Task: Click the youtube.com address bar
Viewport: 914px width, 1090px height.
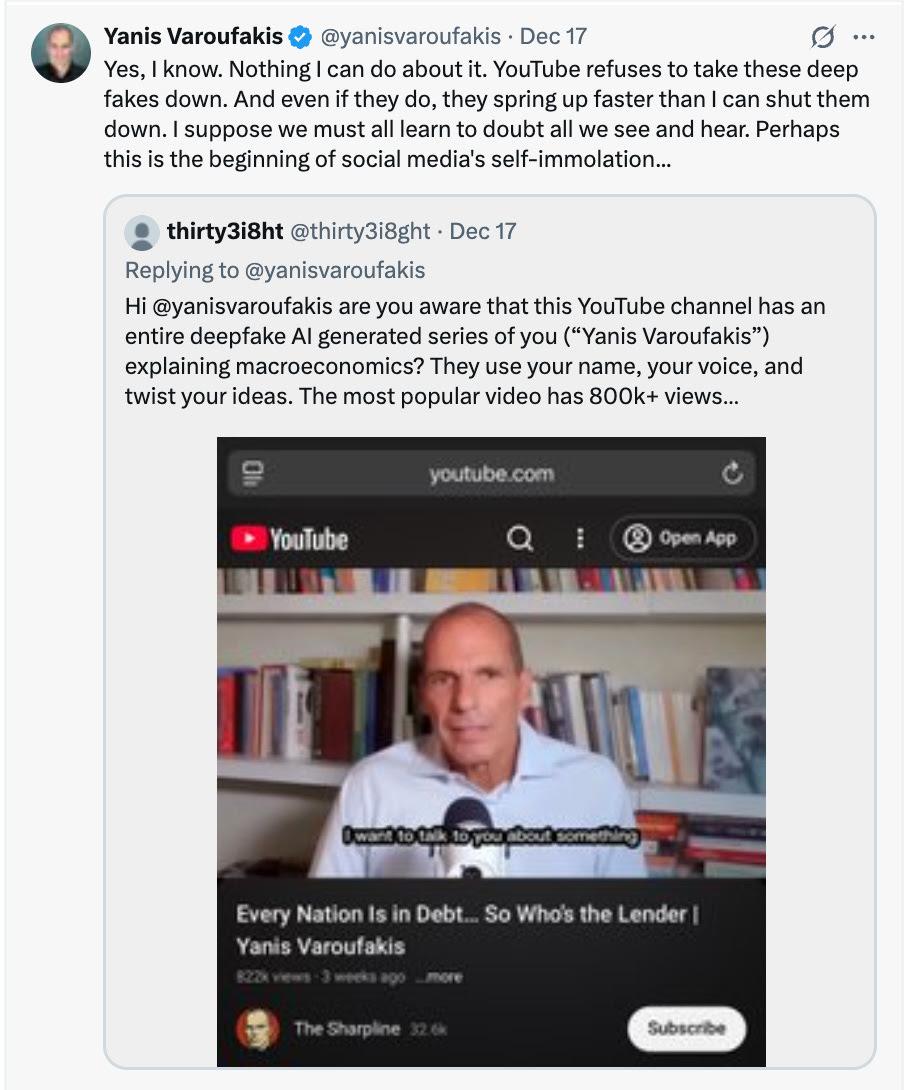Action: (491, 473)
